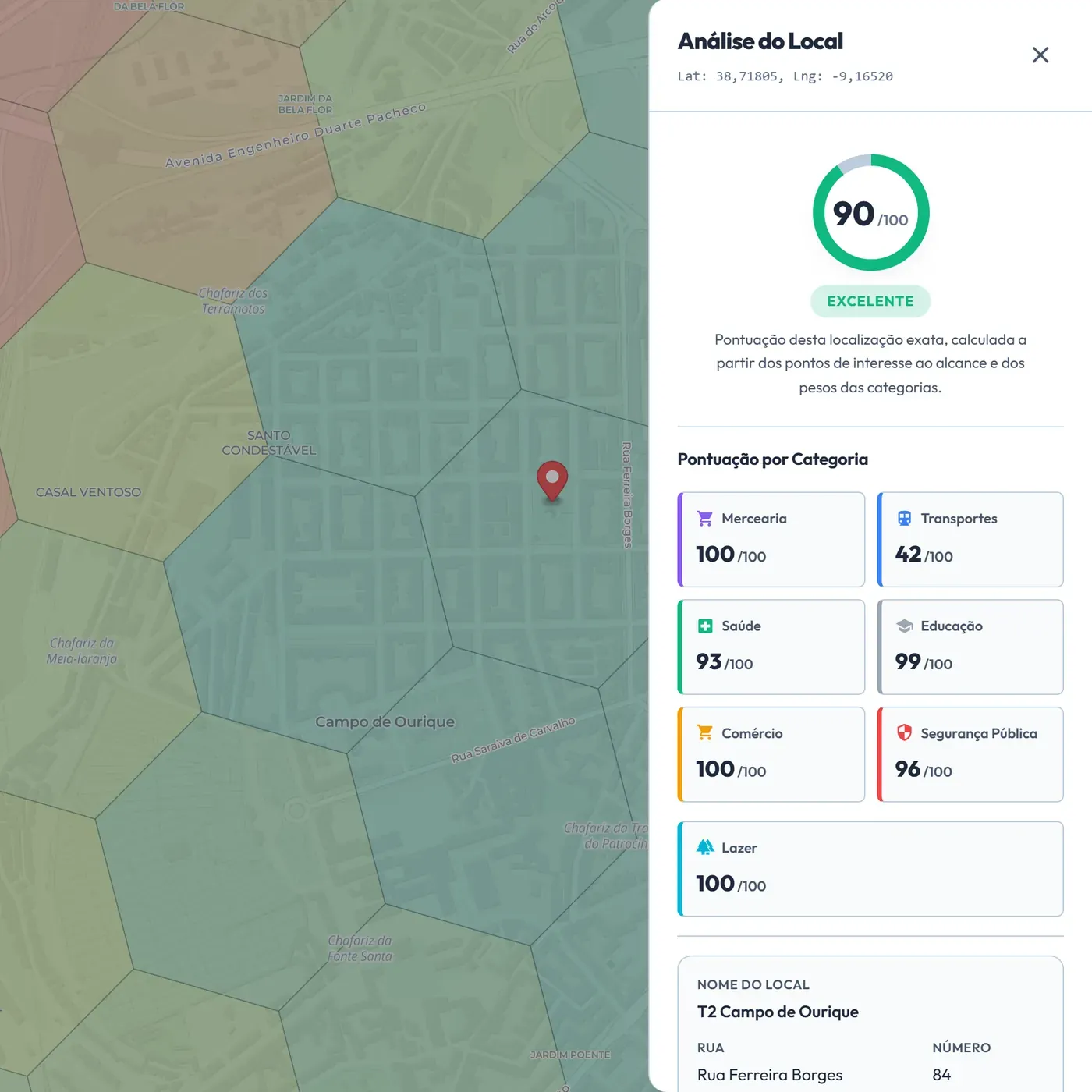This screenshot has width=1092, height=1092.
Task: Click the Rua Saraiva de Carvalho label
Action: point(513,739)
